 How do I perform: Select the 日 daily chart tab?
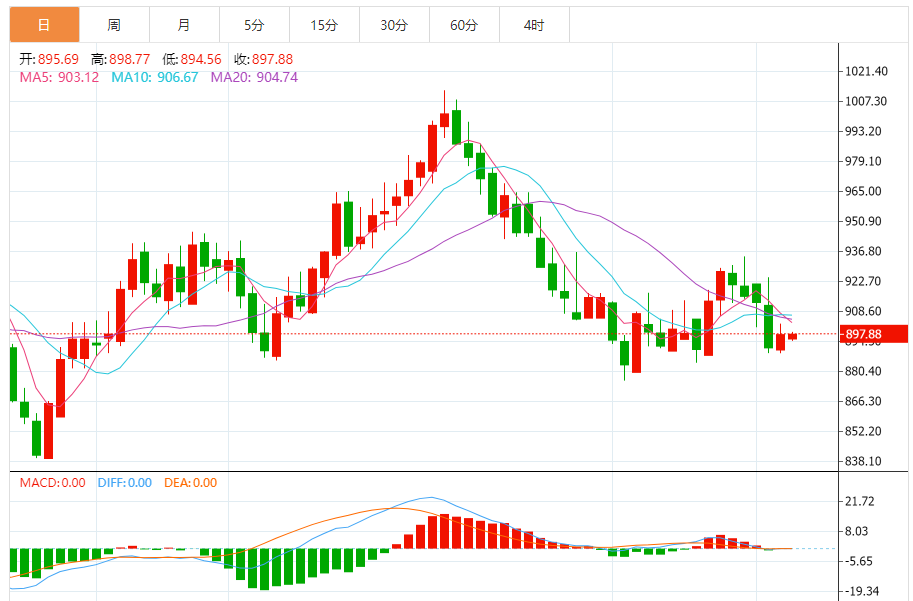coord(44,25)
